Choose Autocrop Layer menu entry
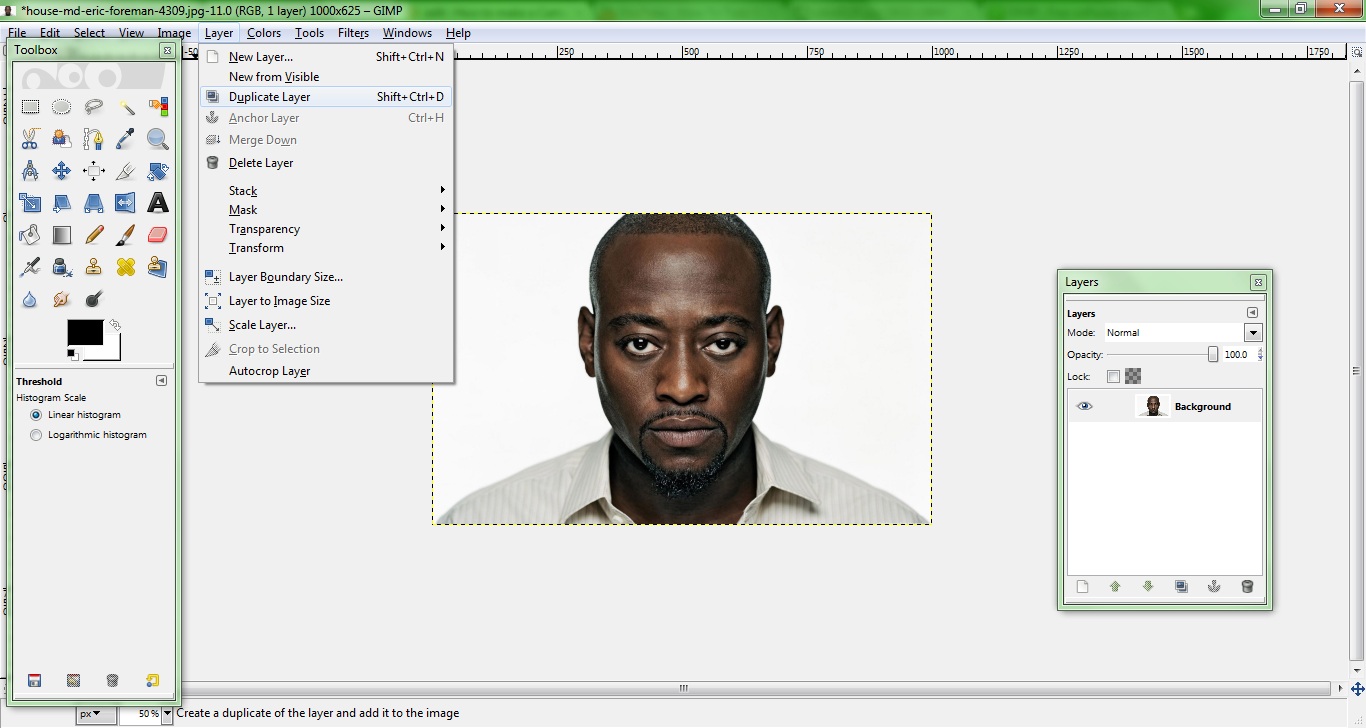 pyautogui.click(x=326, y=371)
